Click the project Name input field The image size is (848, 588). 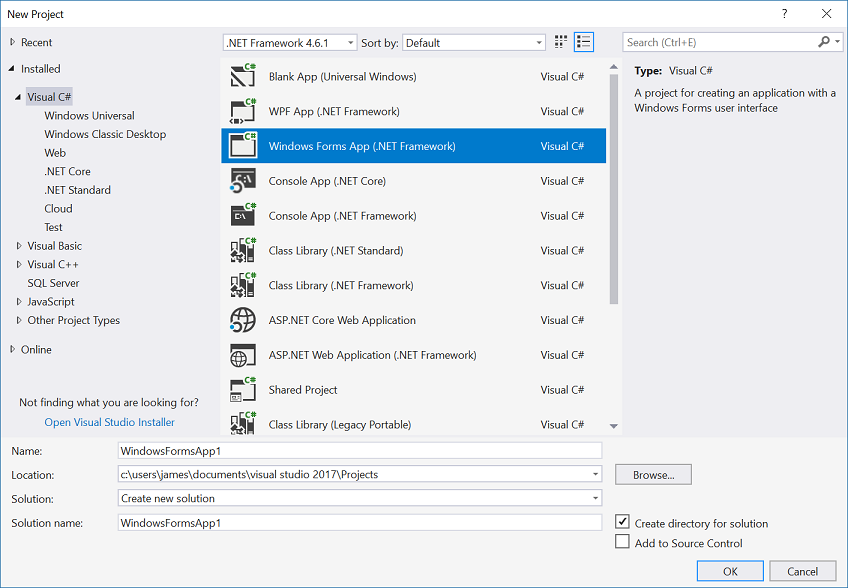360,451
